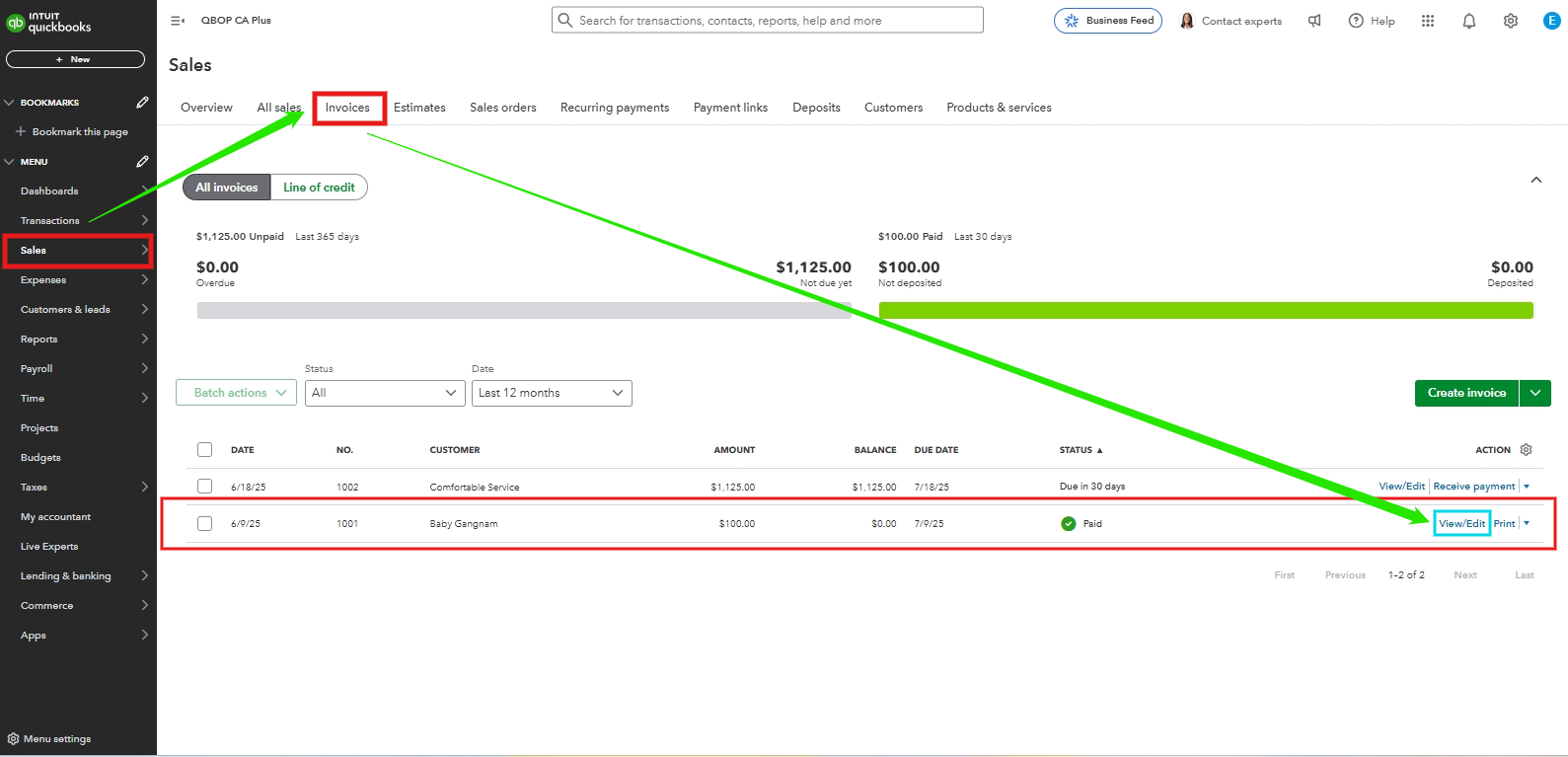The image size is (1568, 757).
Task: Collapse the money bar summary chevron
Action: click(1536, 180)
